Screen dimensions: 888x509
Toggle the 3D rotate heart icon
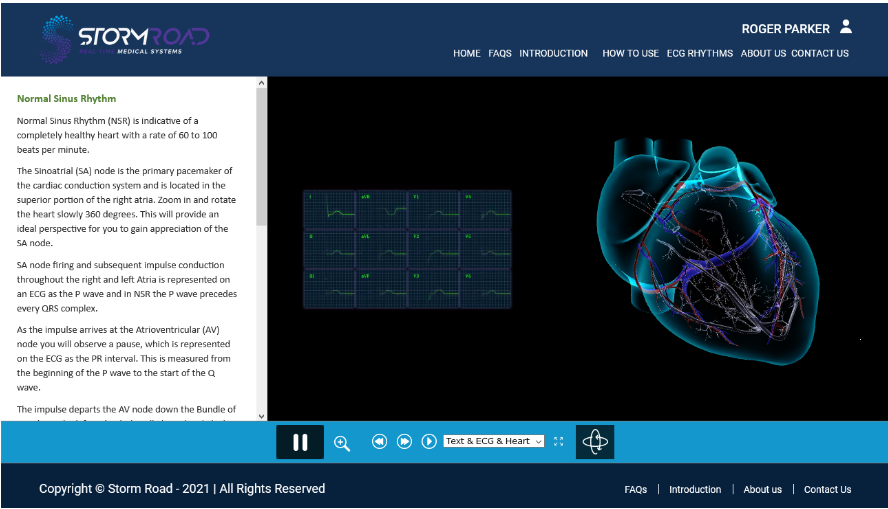tap(595, 442)
